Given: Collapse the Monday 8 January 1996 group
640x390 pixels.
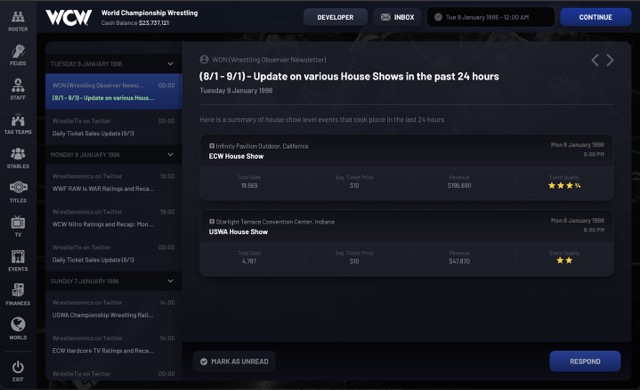Looking at the screenshot, I should tap(170, 155).
